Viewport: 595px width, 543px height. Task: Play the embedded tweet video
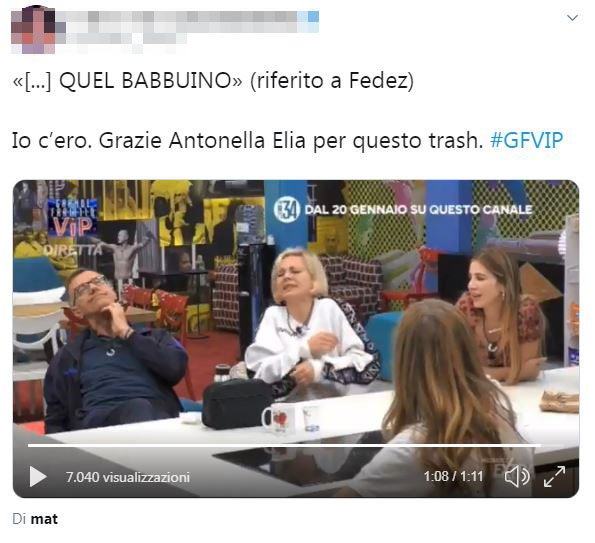(38, 476)
